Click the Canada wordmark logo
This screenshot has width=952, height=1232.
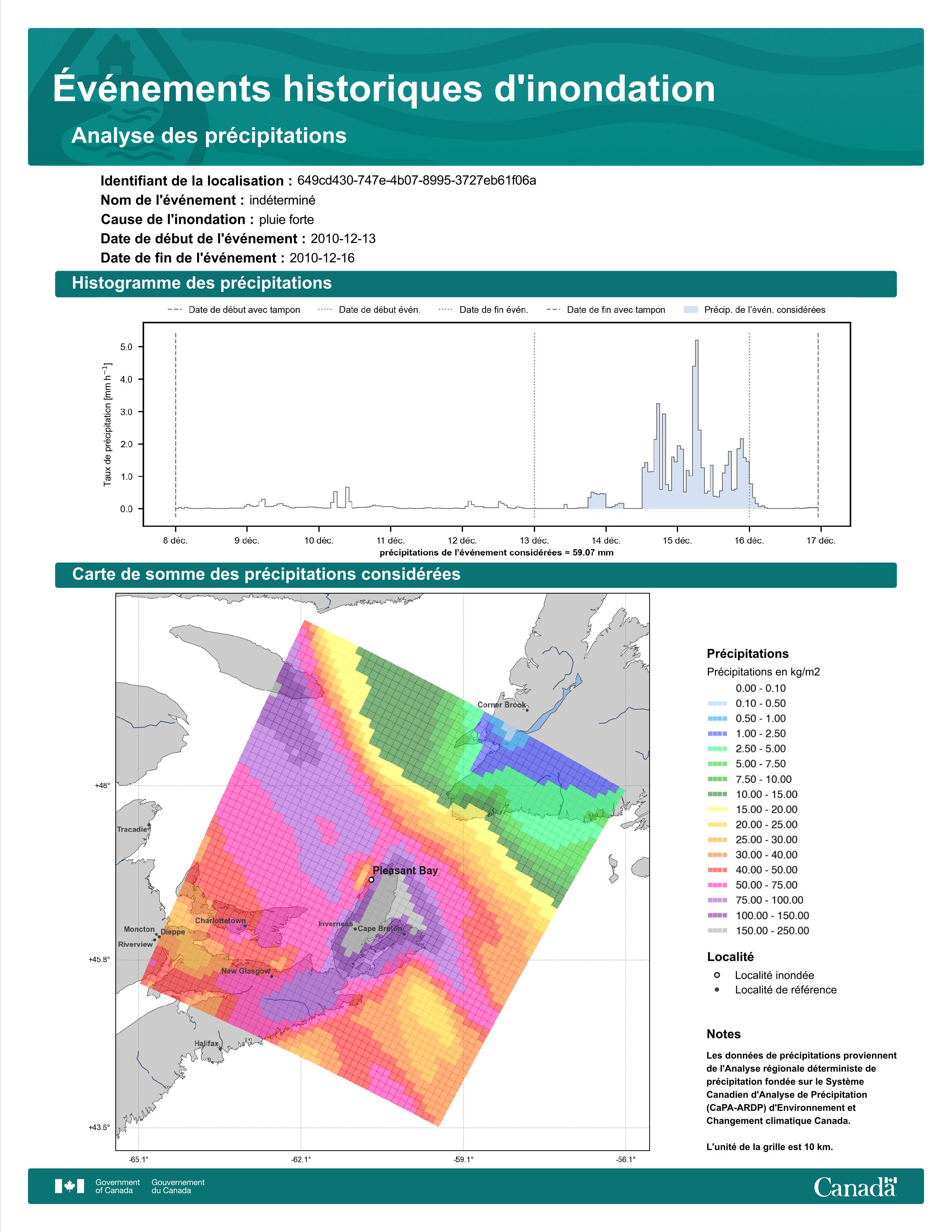855,1186
